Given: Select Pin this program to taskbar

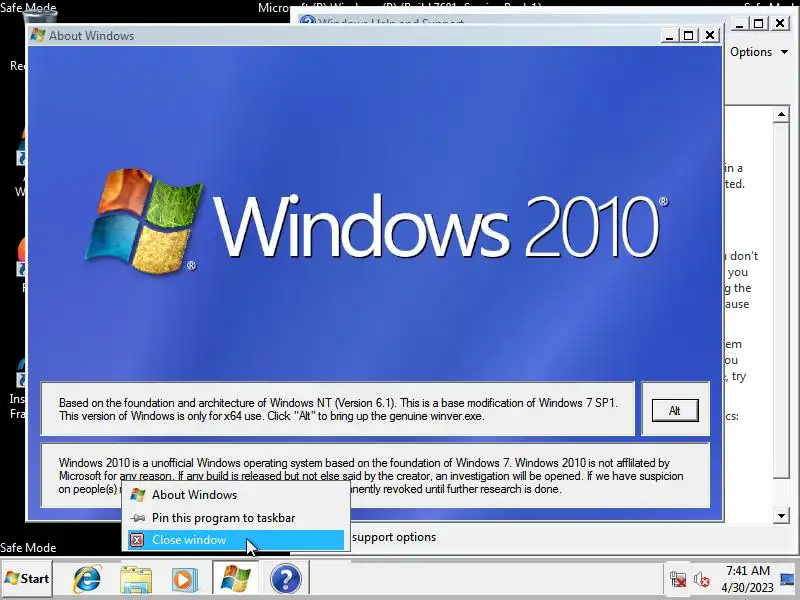Looking at the screenshot, I should click(x=236, y=518).
